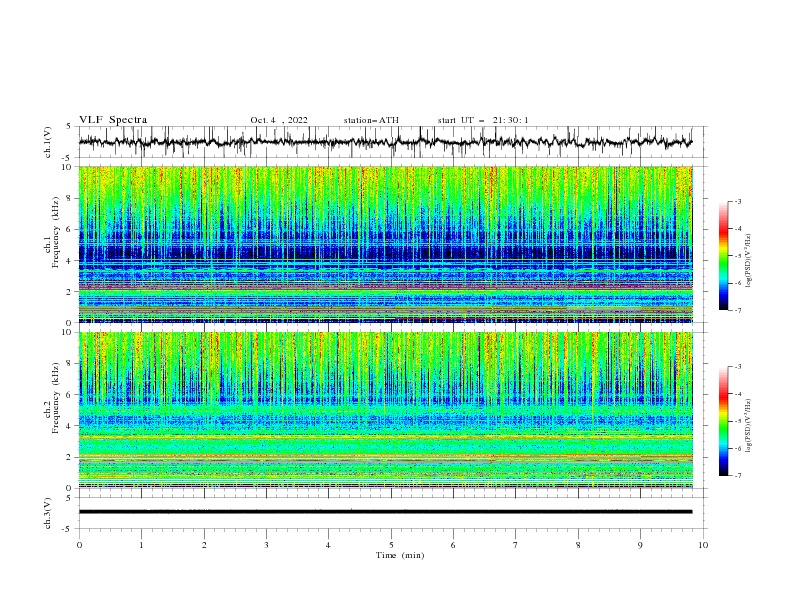Click time axis tick label "4"

coord(328,545)
